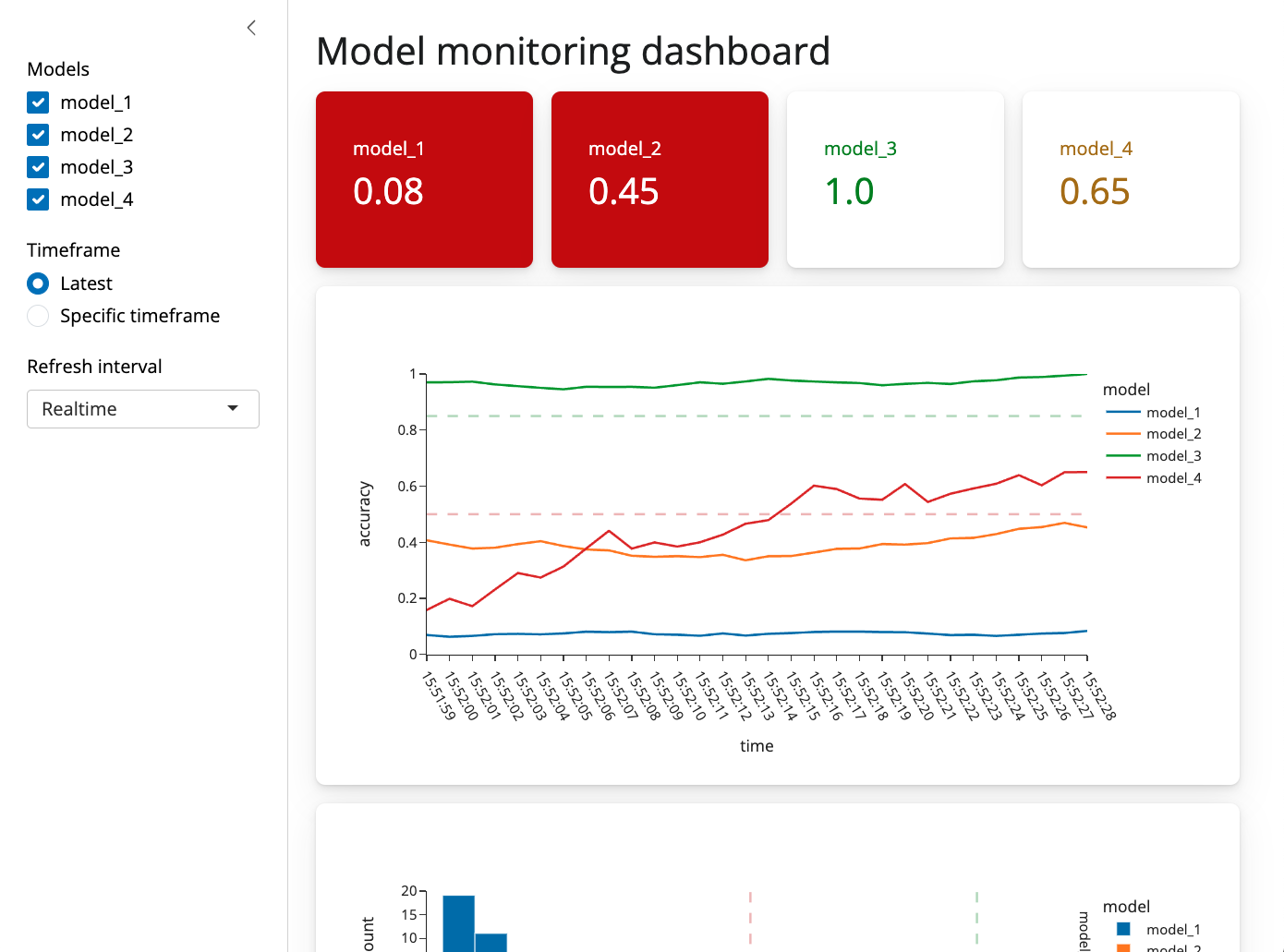Deselect the model_4 checkbox
This screenshot has width=1284, height=952.
click(38, 199)
